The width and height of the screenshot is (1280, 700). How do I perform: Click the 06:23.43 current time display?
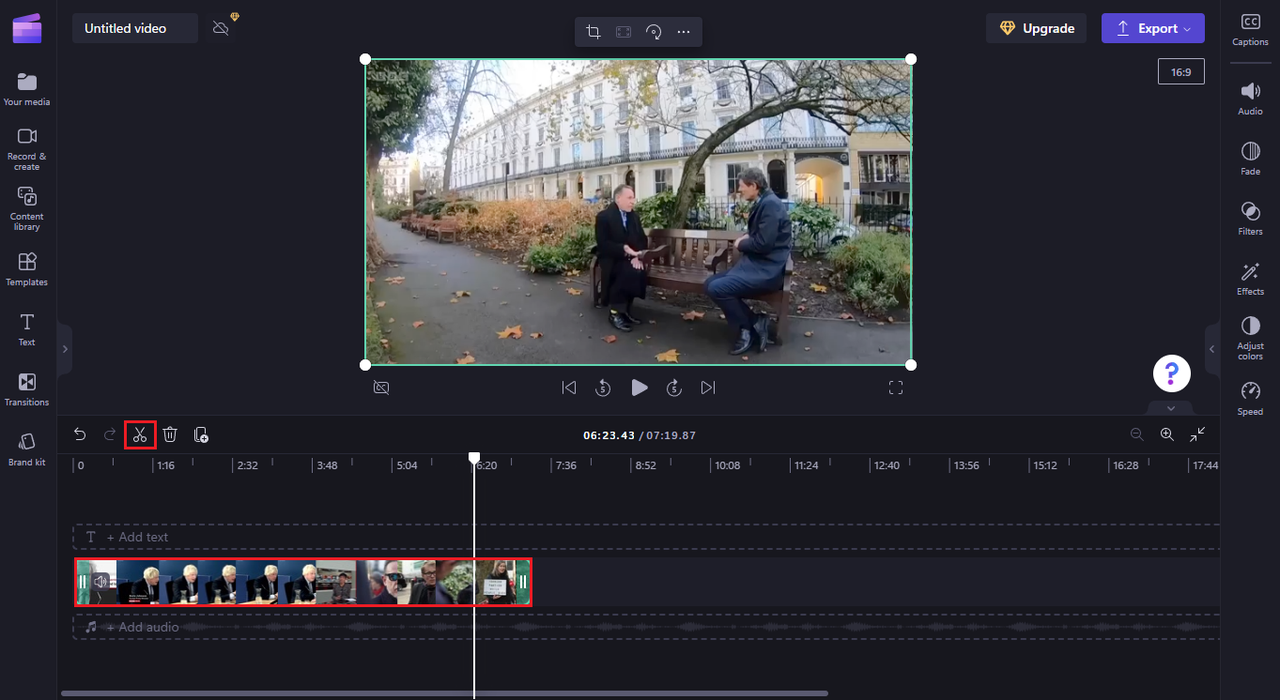(609, 435)
